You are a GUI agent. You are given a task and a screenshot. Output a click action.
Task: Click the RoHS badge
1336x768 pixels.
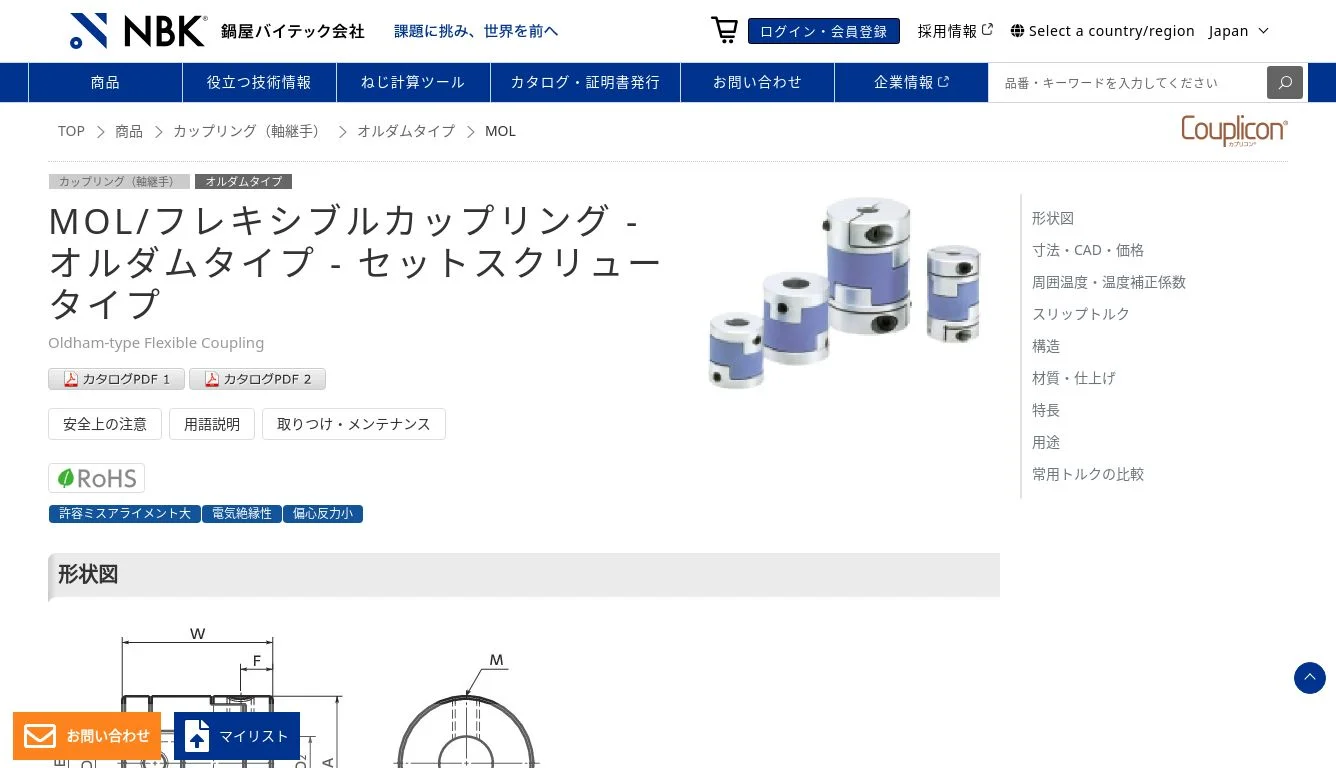click(x=97, y=478)
